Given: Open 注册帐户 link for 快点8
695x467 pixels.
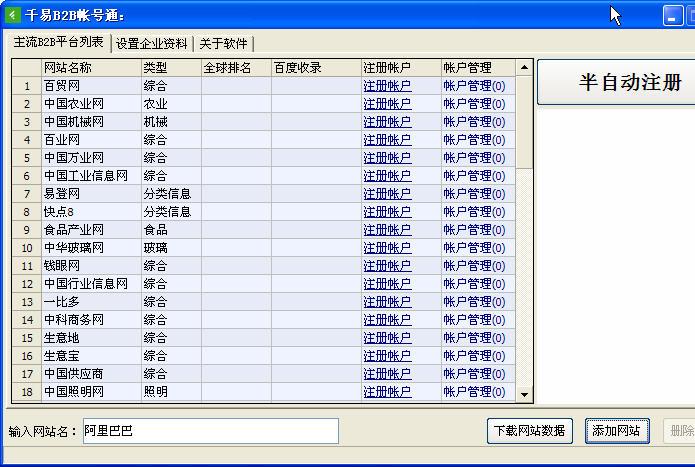Looking at the screenshot, I should click(x=387, y=212).
